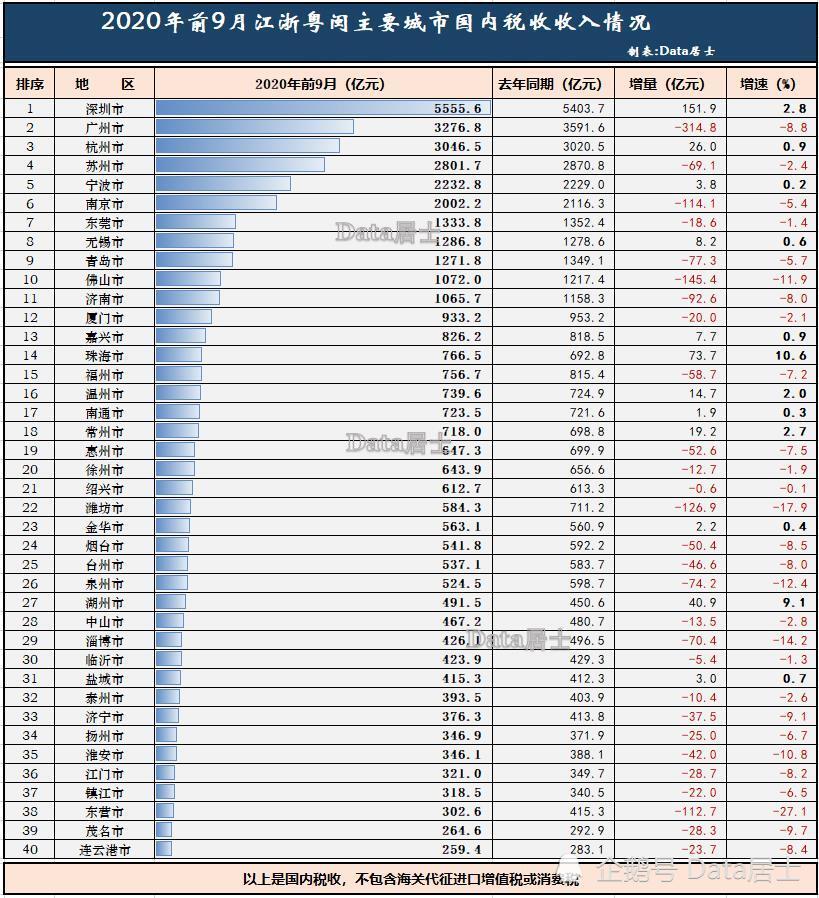
Task: Click the value 933.2 for 厦门市
Action: point(461,317)
